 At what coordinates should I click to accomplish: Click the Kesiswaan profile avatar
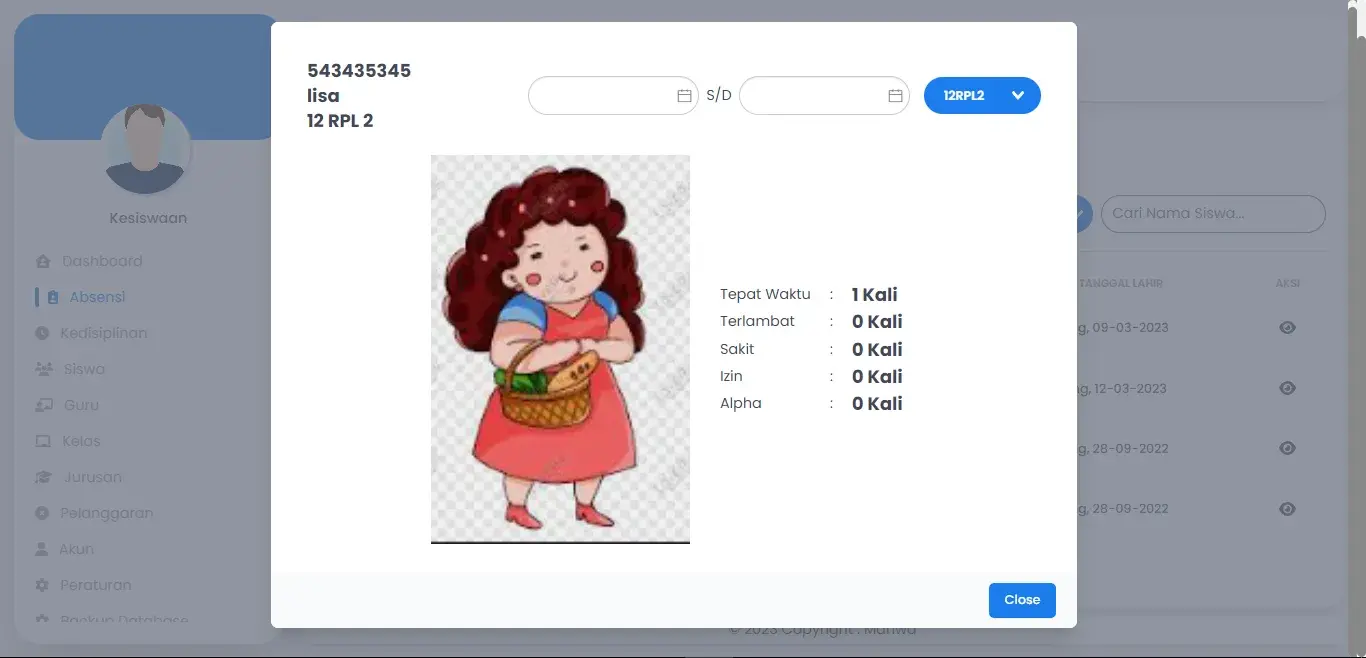click(147, 150)
